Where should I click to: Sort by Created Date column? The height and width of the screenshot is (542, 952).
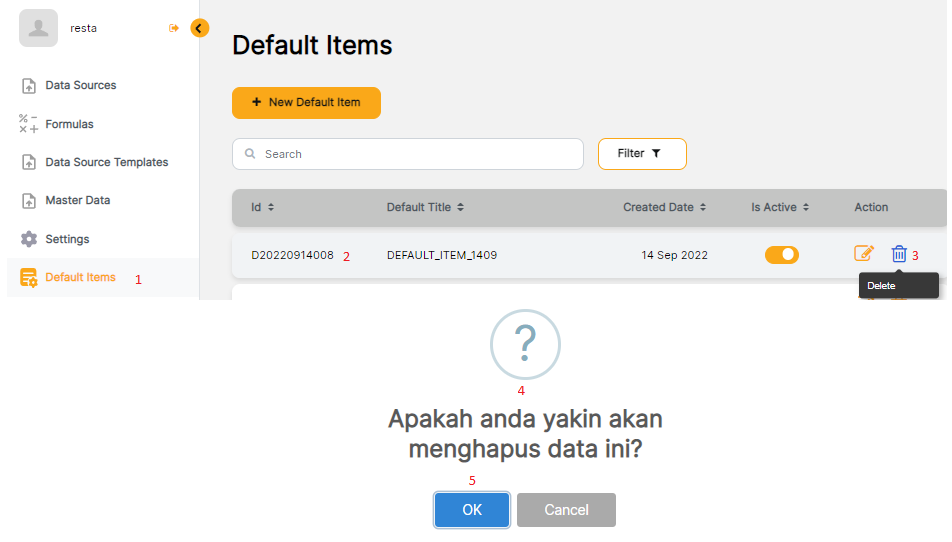click(x=665, y=207)
